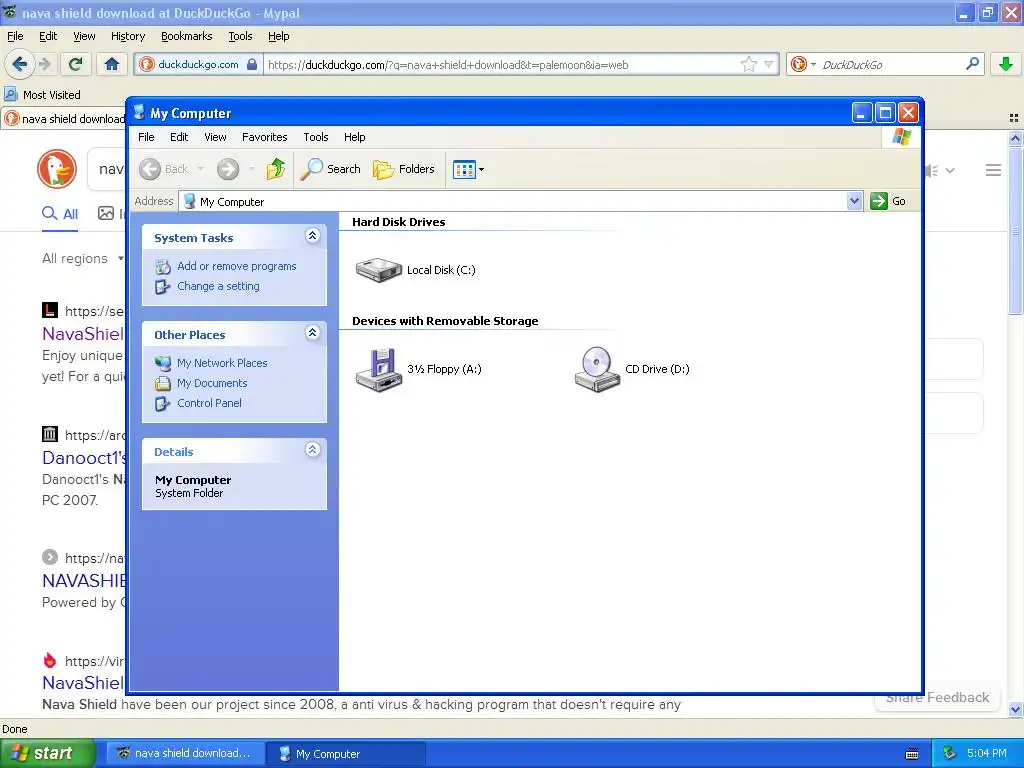
Task: Open Most Visited bookmarks folder
Action: (42, 95)
